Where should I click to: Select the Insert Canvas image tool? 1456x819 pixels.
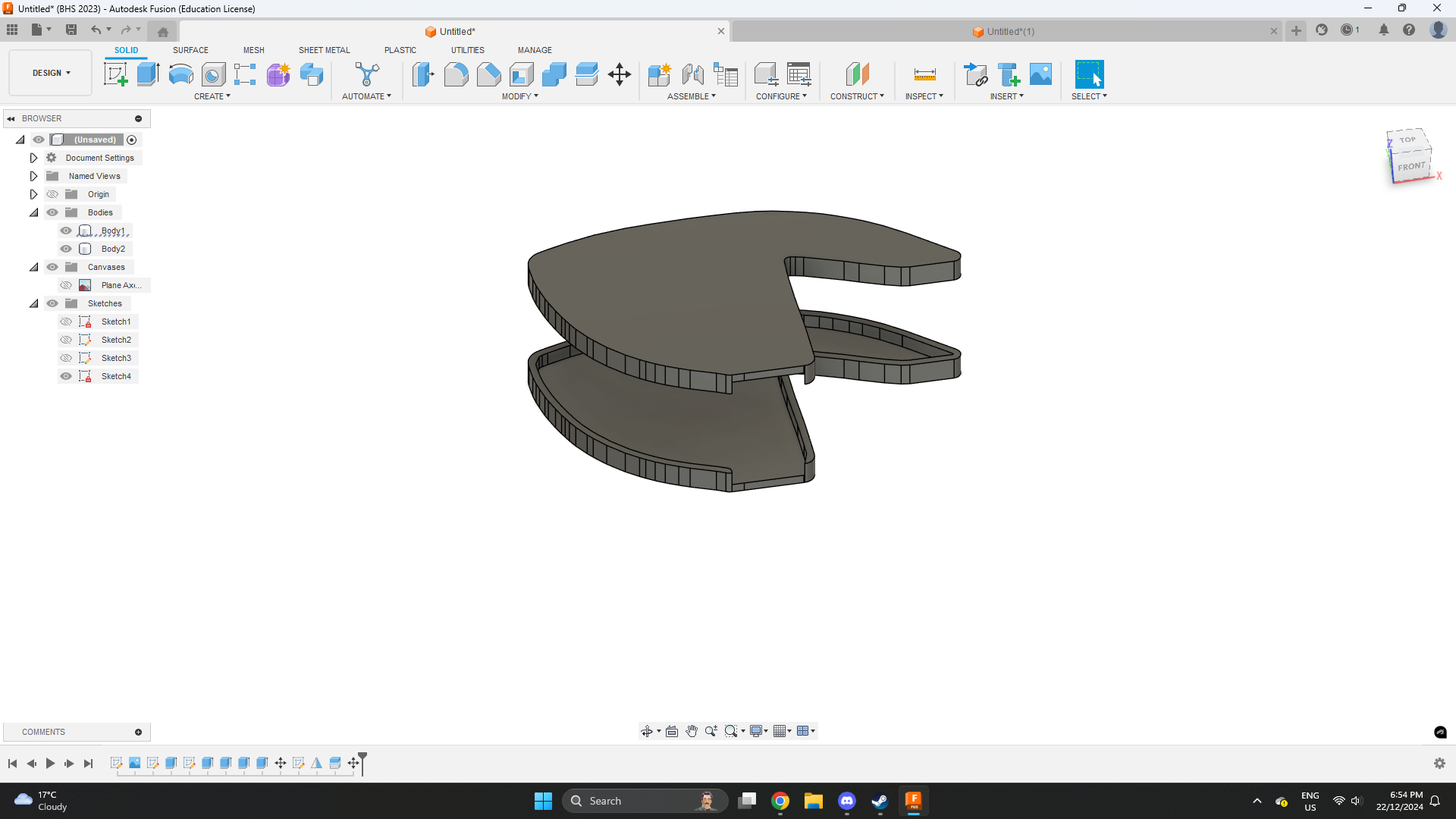[x=1040, y=74]
